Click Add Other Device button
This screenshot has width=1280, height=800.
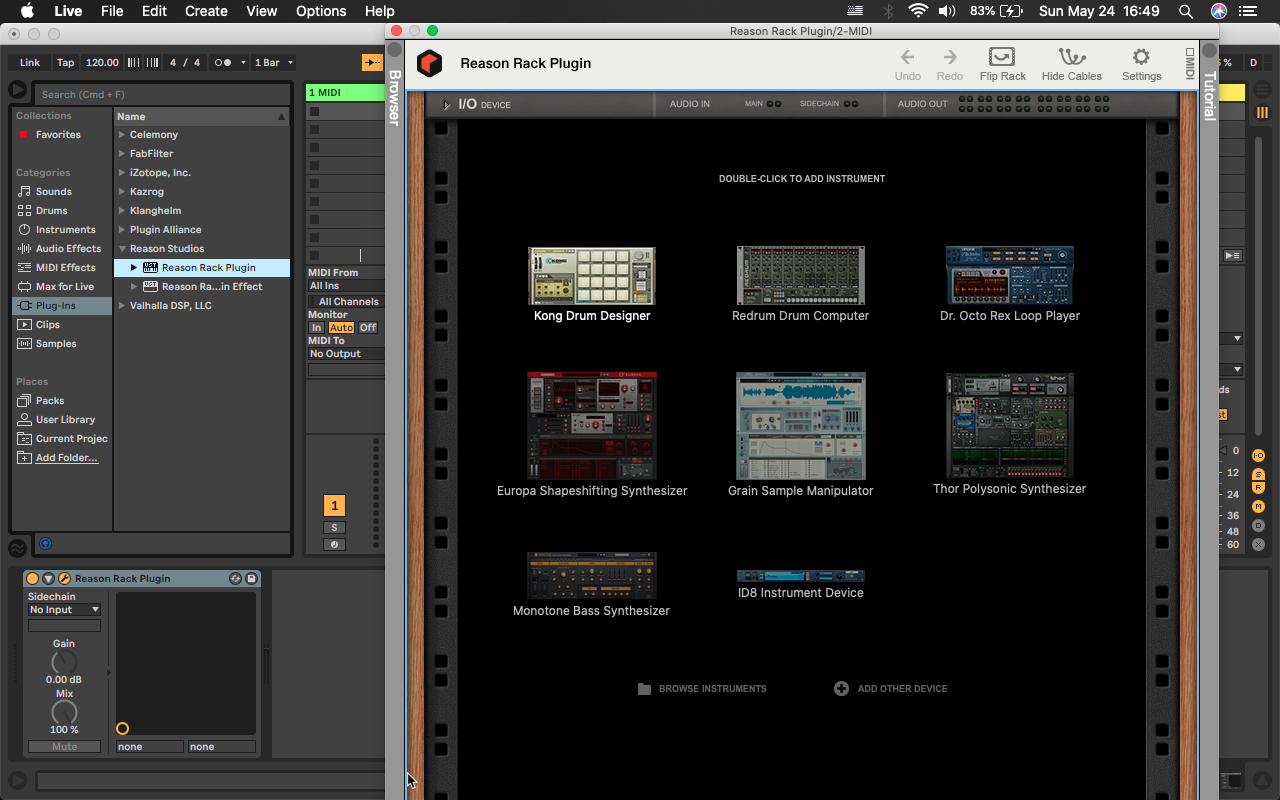pos(891,689)
